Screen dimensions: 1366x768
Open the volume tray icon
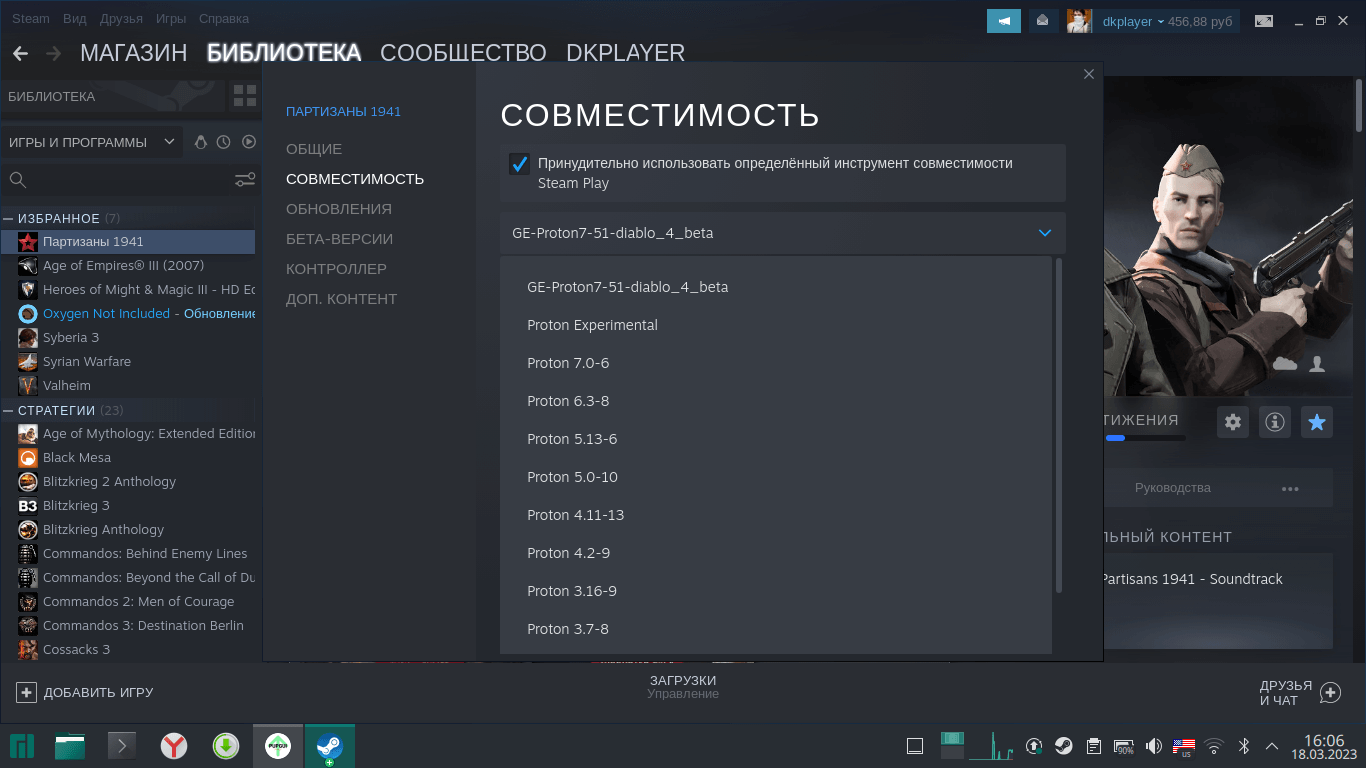(1153, 746)
